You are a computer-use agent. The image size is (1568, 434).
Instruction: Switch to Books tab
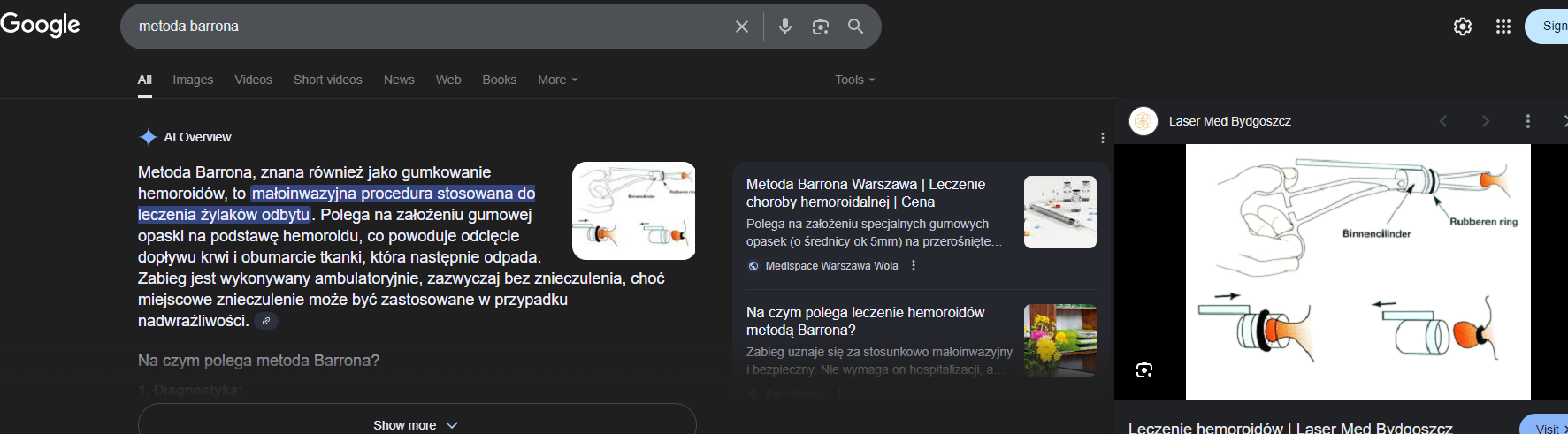pyautogui.click(x=500, y=80)
